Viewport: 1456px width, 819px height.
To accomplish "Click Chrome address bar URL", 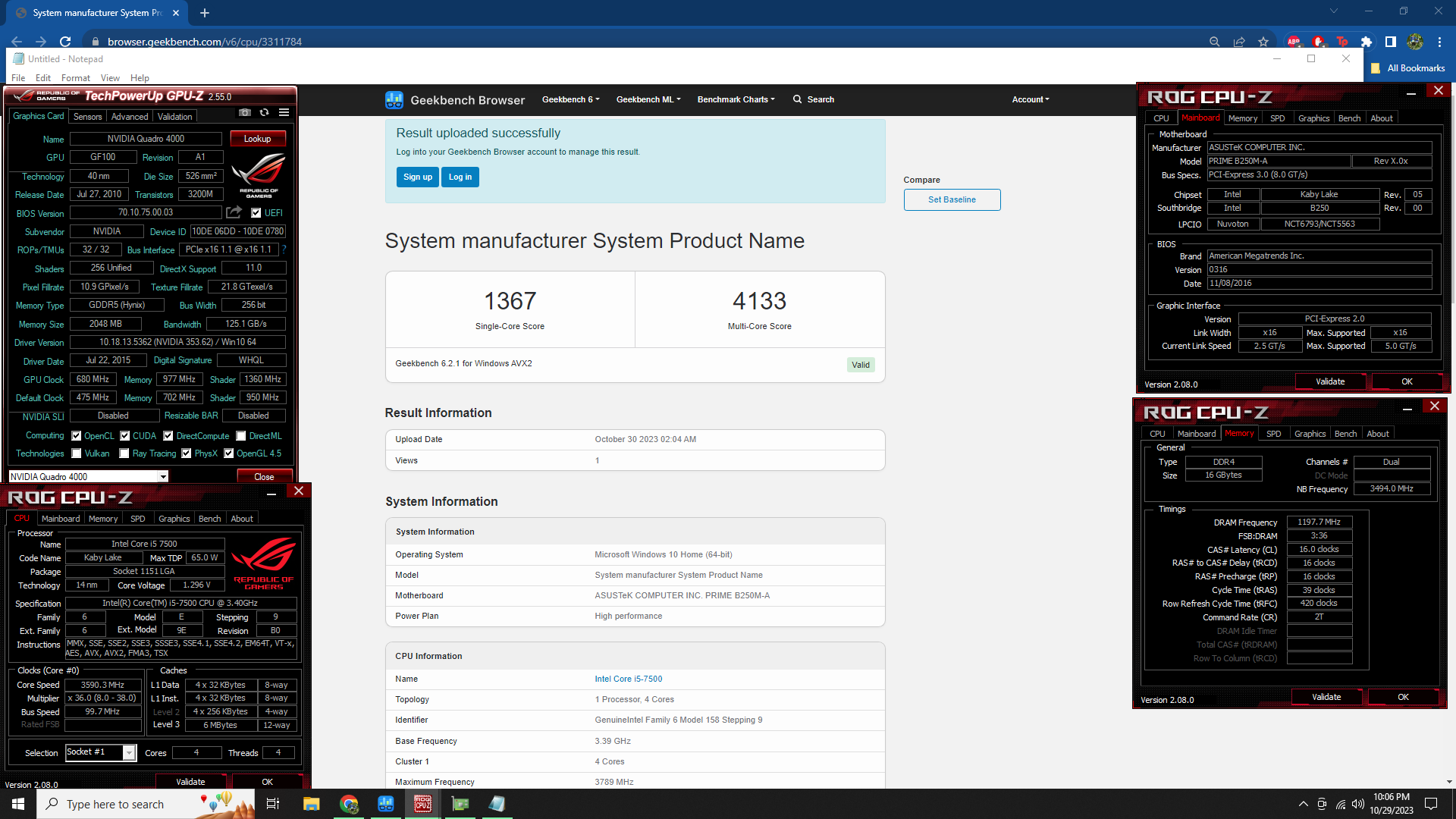I will (205, 42).
